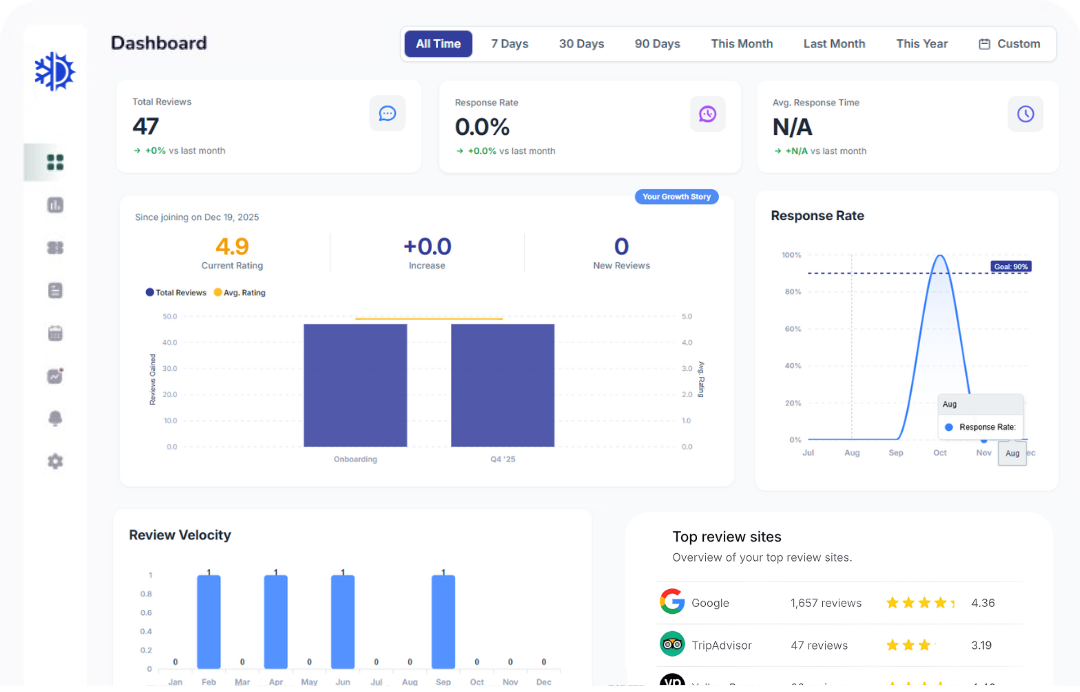Click the Q4 '25 bar in chart
The height and width of the screenshot is (692, 1080).
(x=502, y=385)
